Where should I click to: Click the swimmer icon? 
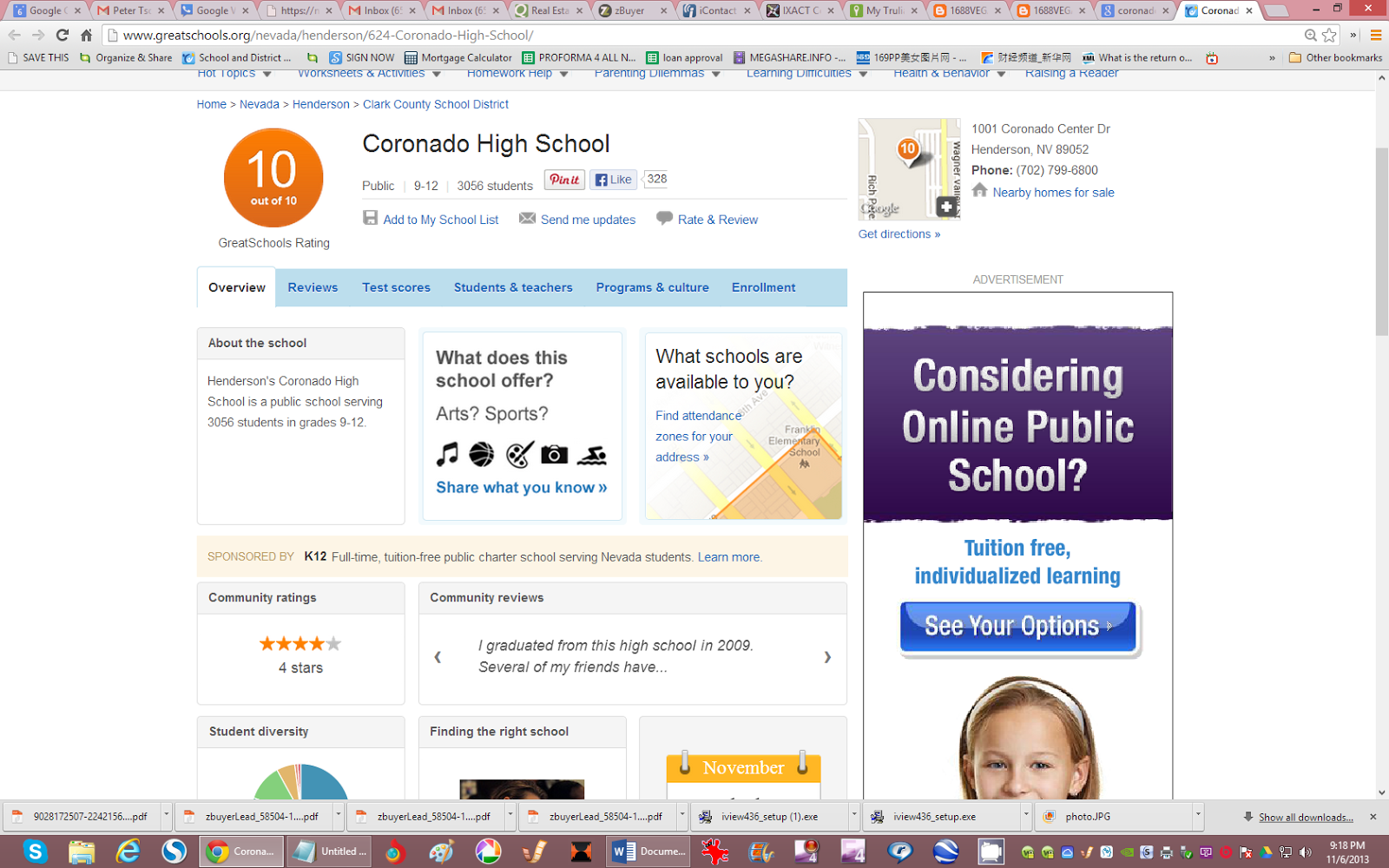point(592,455)
